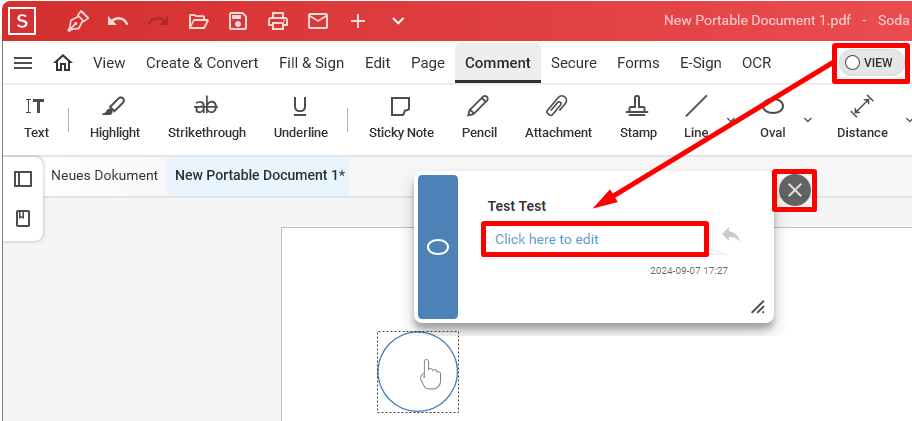The height and width of the screenshot is (421, 912).
Task: Toggle the VIEW mode switch
Action: (x=871, y=63)
